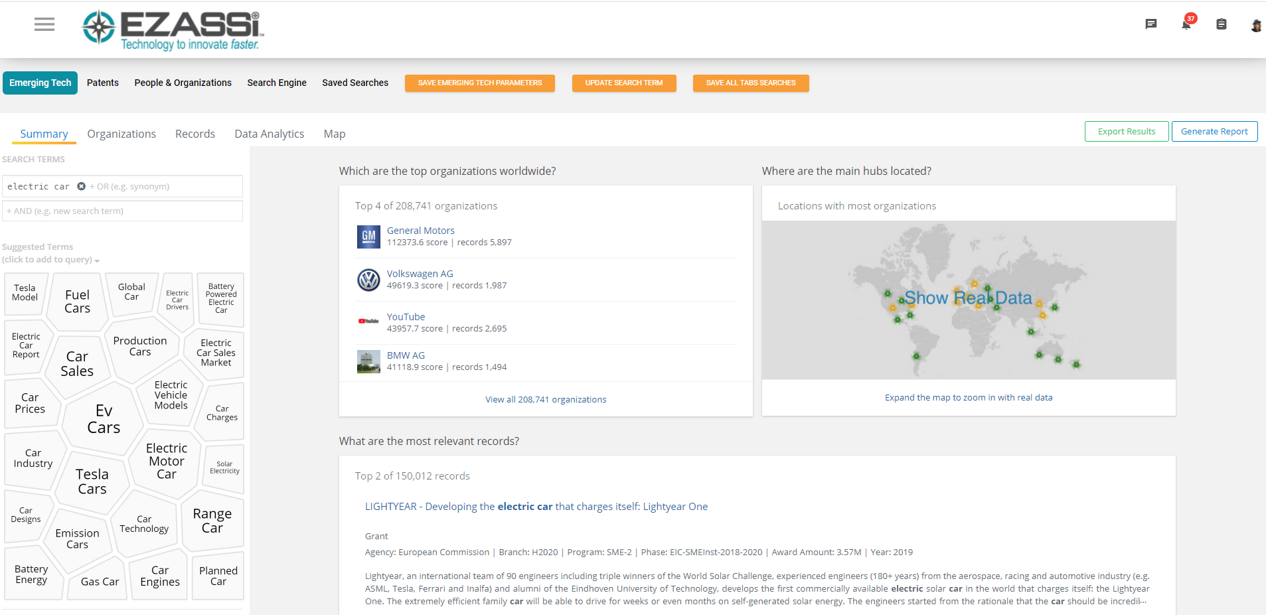
Task: Open the hamburger navigation menu
Action: click(44, 24)
